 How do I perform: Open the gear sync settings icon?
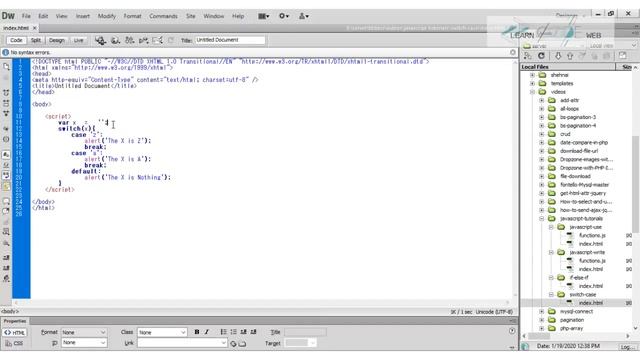[x=284, y=16]
